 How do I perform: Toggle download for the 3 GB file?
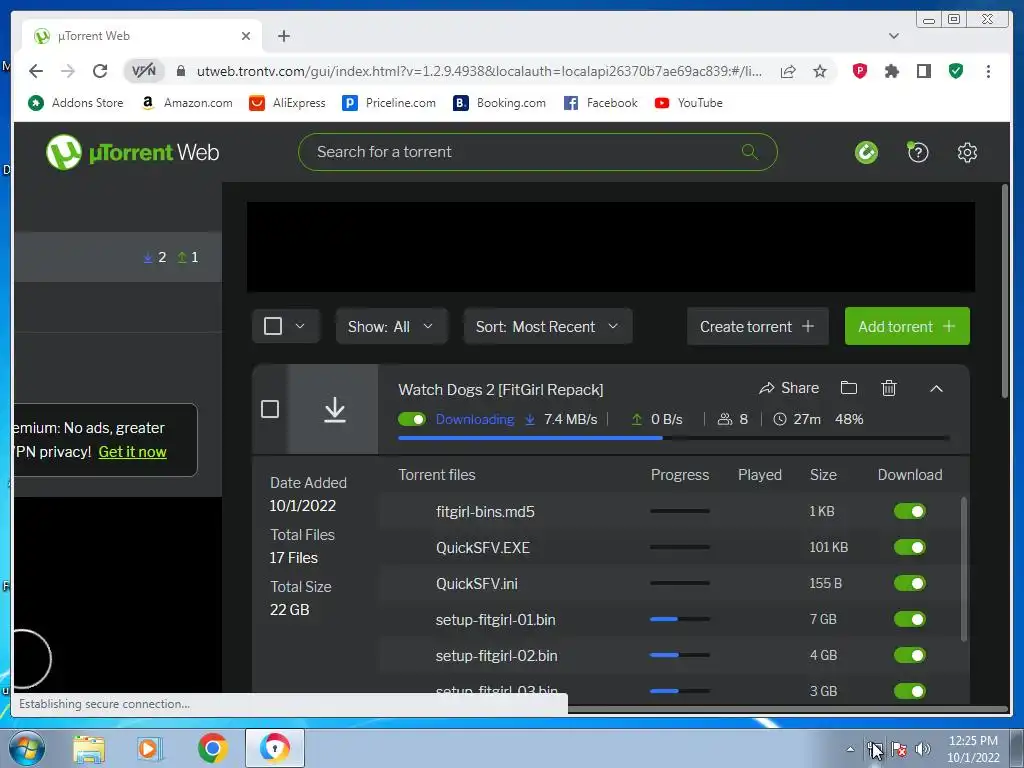910,691
